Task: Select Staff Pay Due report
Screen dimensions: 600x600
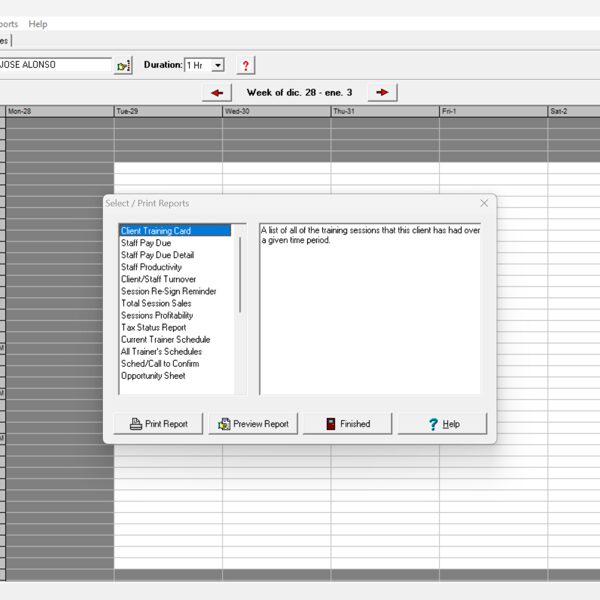Action: 146,243
